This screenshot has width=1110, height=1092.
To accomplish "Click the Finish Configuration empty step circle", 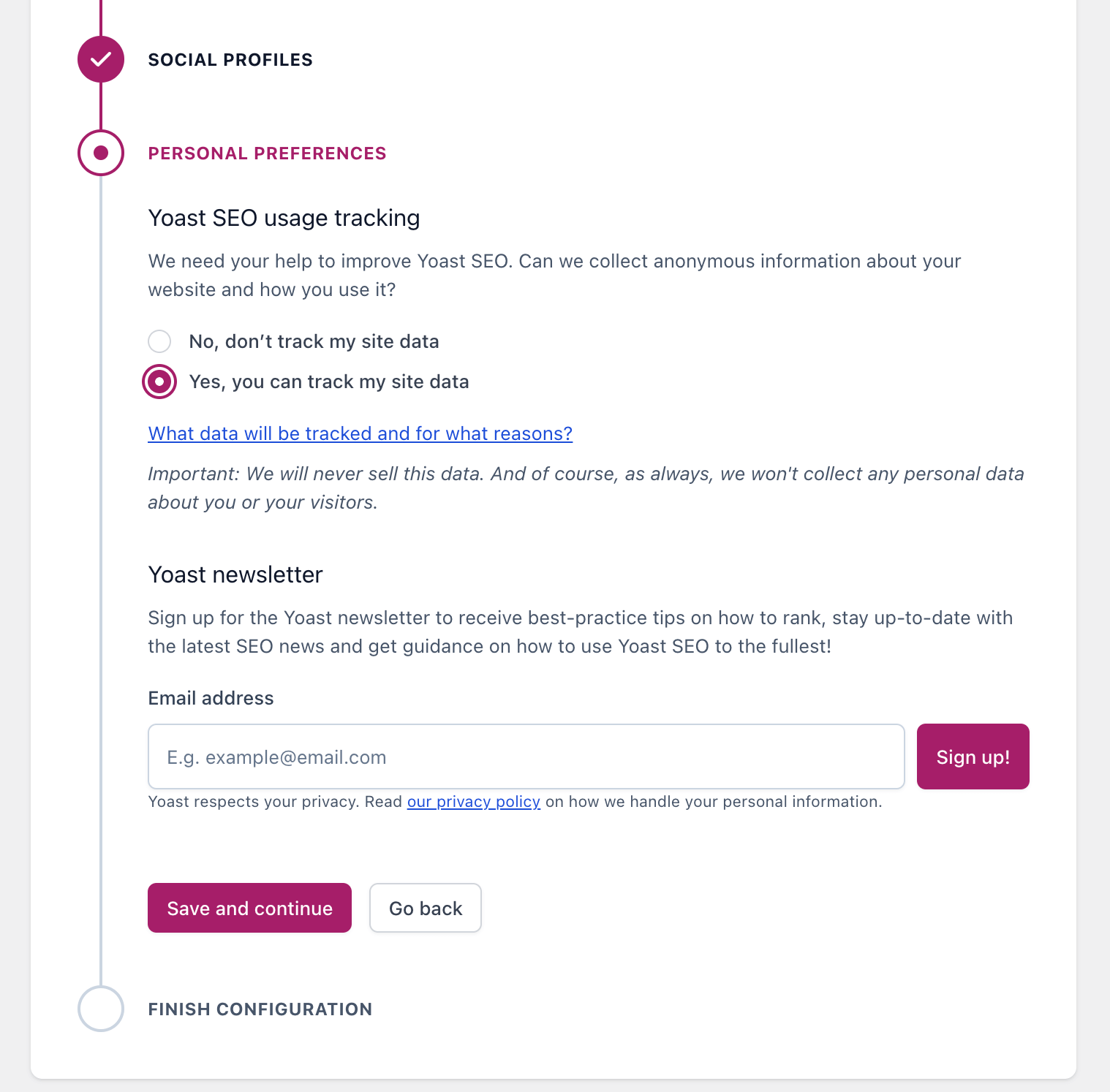I will pyautogui.click(x=100, y=1009).
